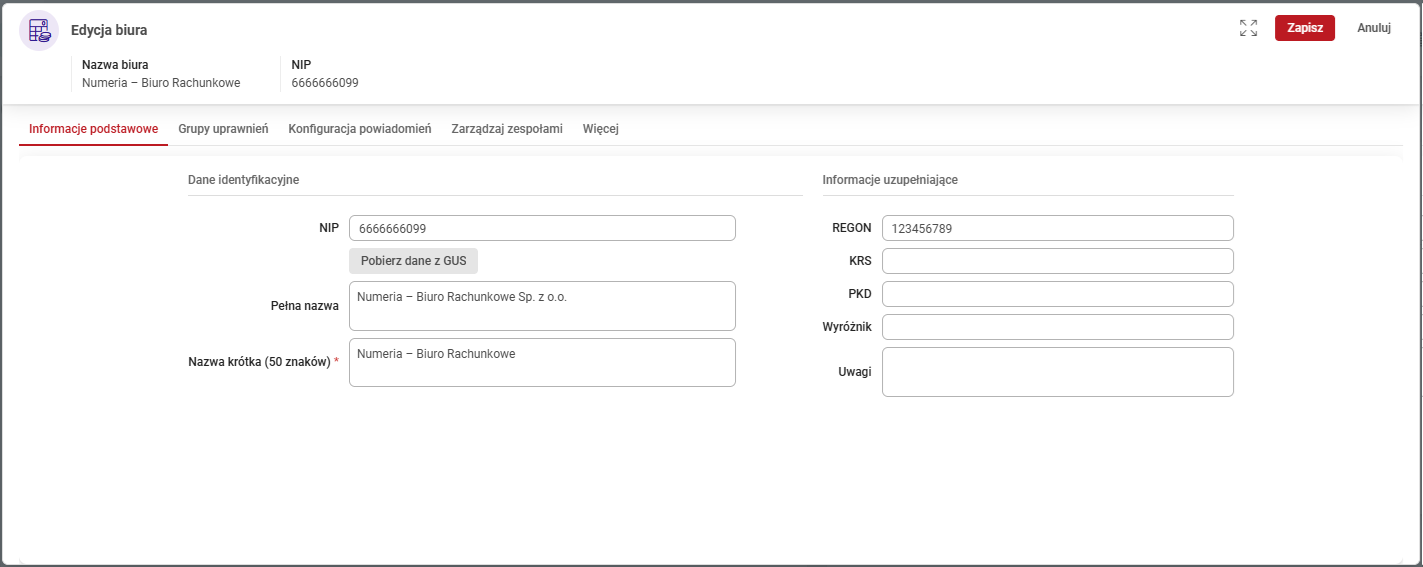This screenshot has height=567, width=1423.
Task: Select the KRS input field
Action: [x=1057, y=261]
